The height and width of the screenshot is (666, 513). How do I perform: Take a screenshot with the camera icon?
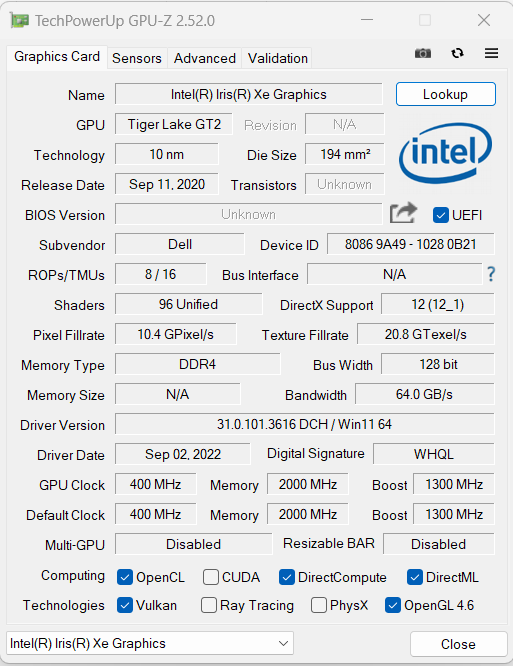(423, 53)
